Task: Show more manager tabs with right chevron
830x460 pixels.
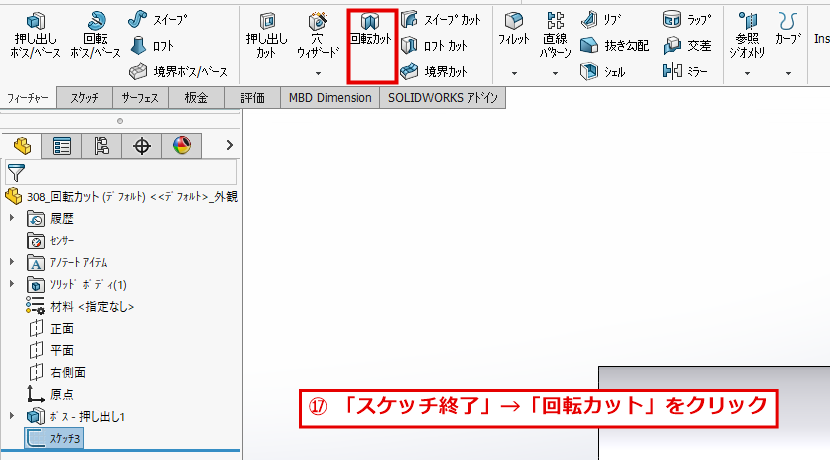Action: coord(229,145)
